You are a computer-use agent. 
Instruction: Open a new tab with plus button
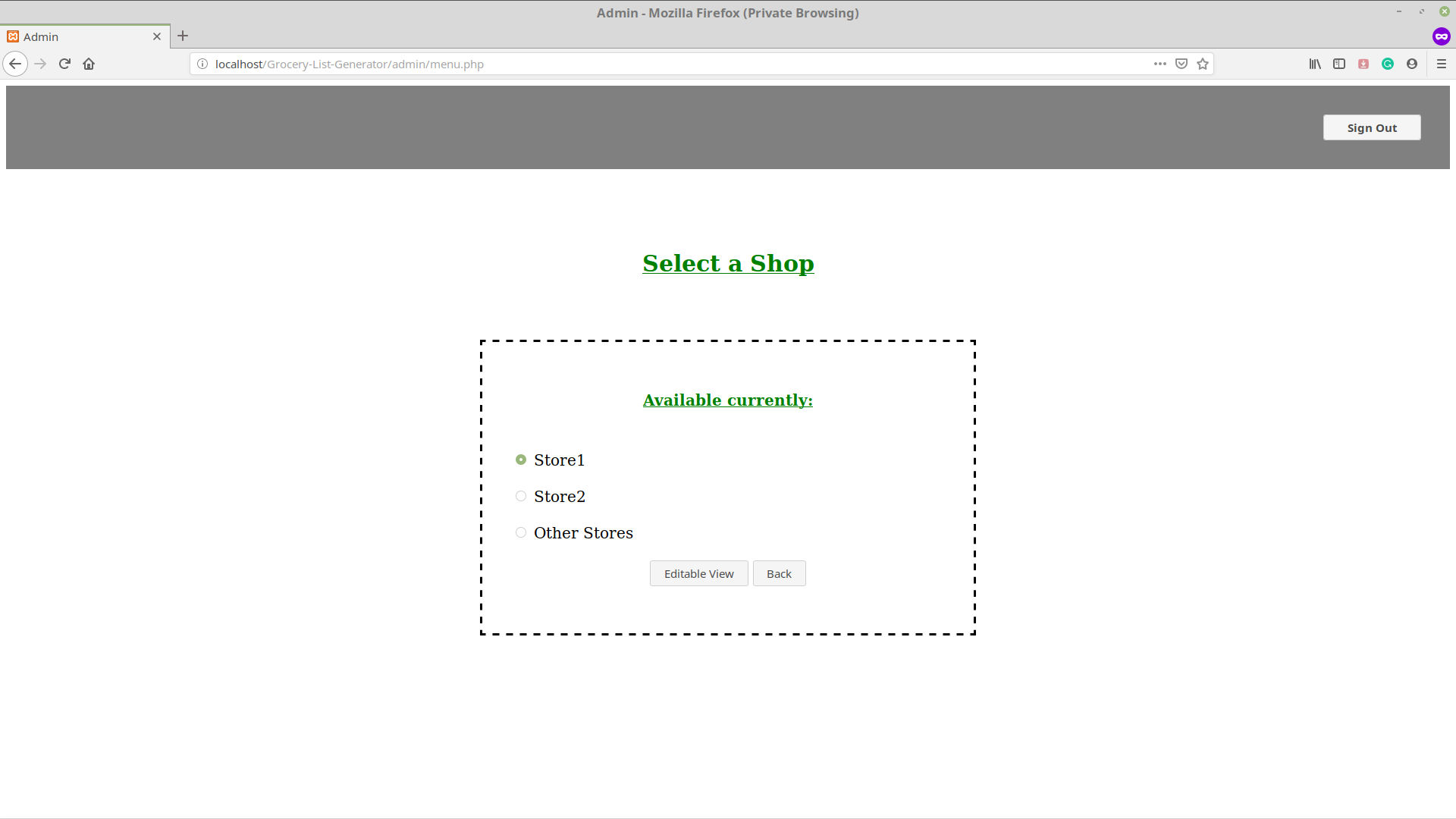[183, 36]
